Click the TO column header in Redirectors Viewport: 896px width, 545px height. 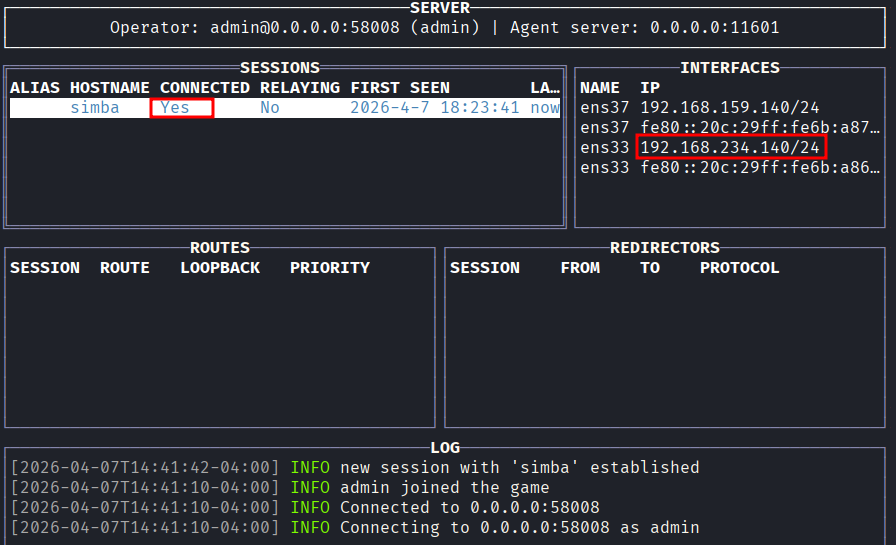[650, 268]
